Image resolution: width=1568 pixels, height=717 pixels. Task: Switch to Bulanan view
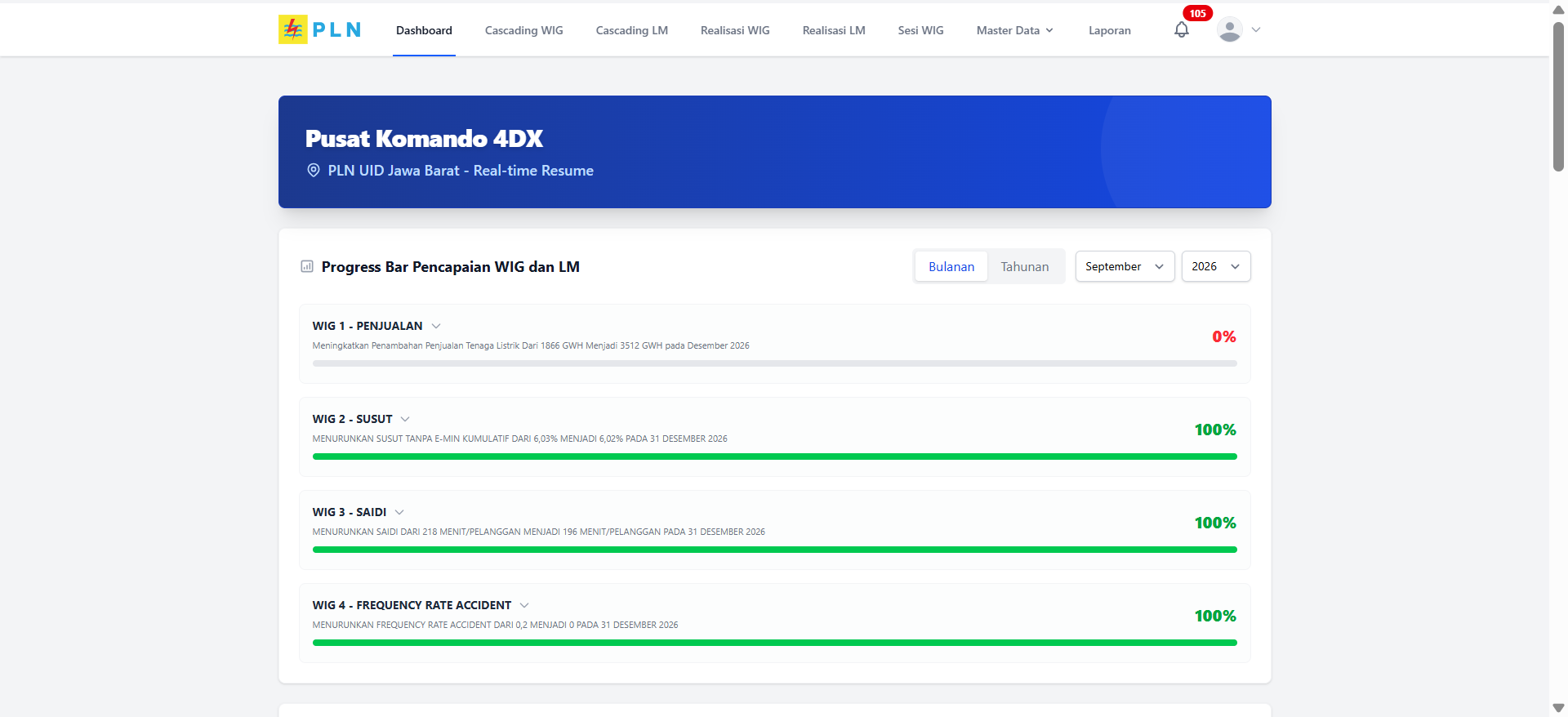pyautogui.click(x=951, y=267)
